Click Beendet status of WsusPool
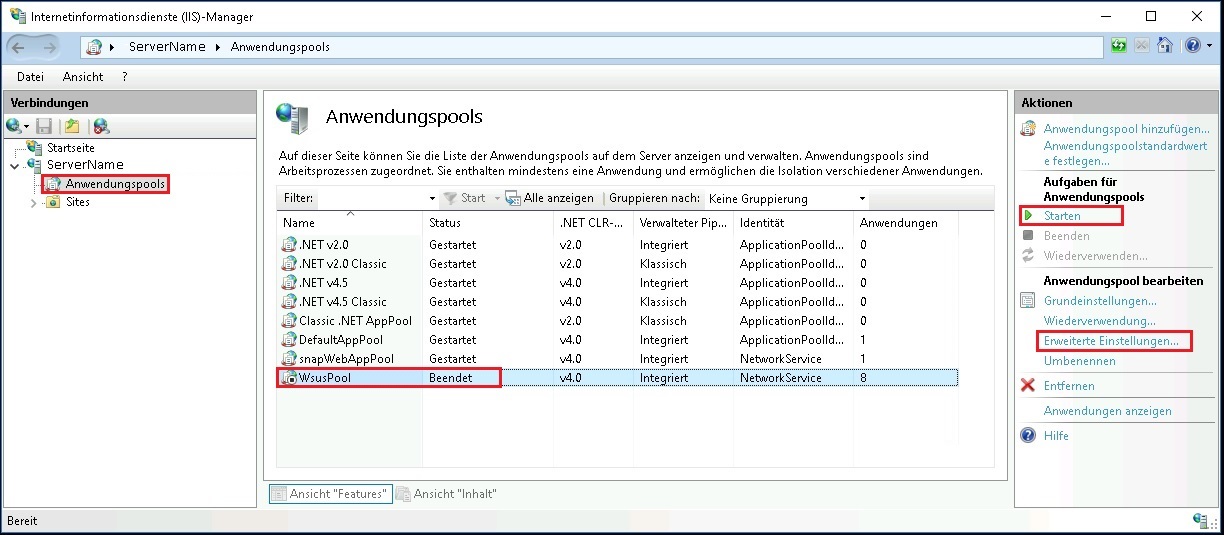1224x535 pixels. pos(451,378)
